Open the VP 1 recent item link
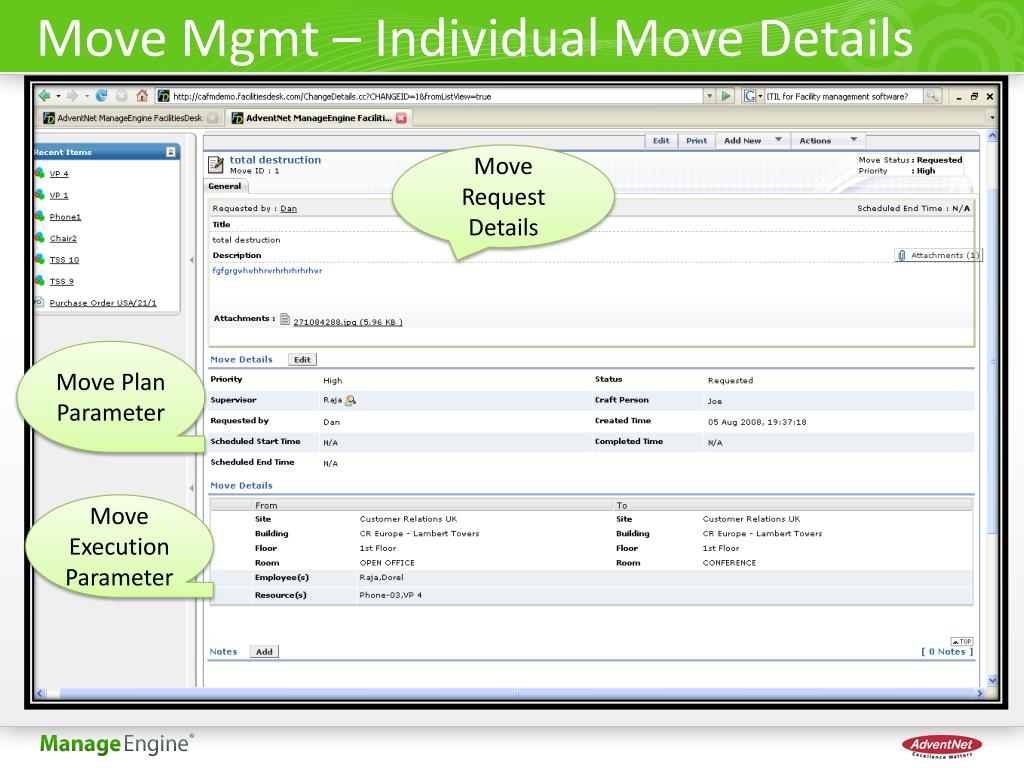This screenshot has width=1024, height=768. pos(59,195)
